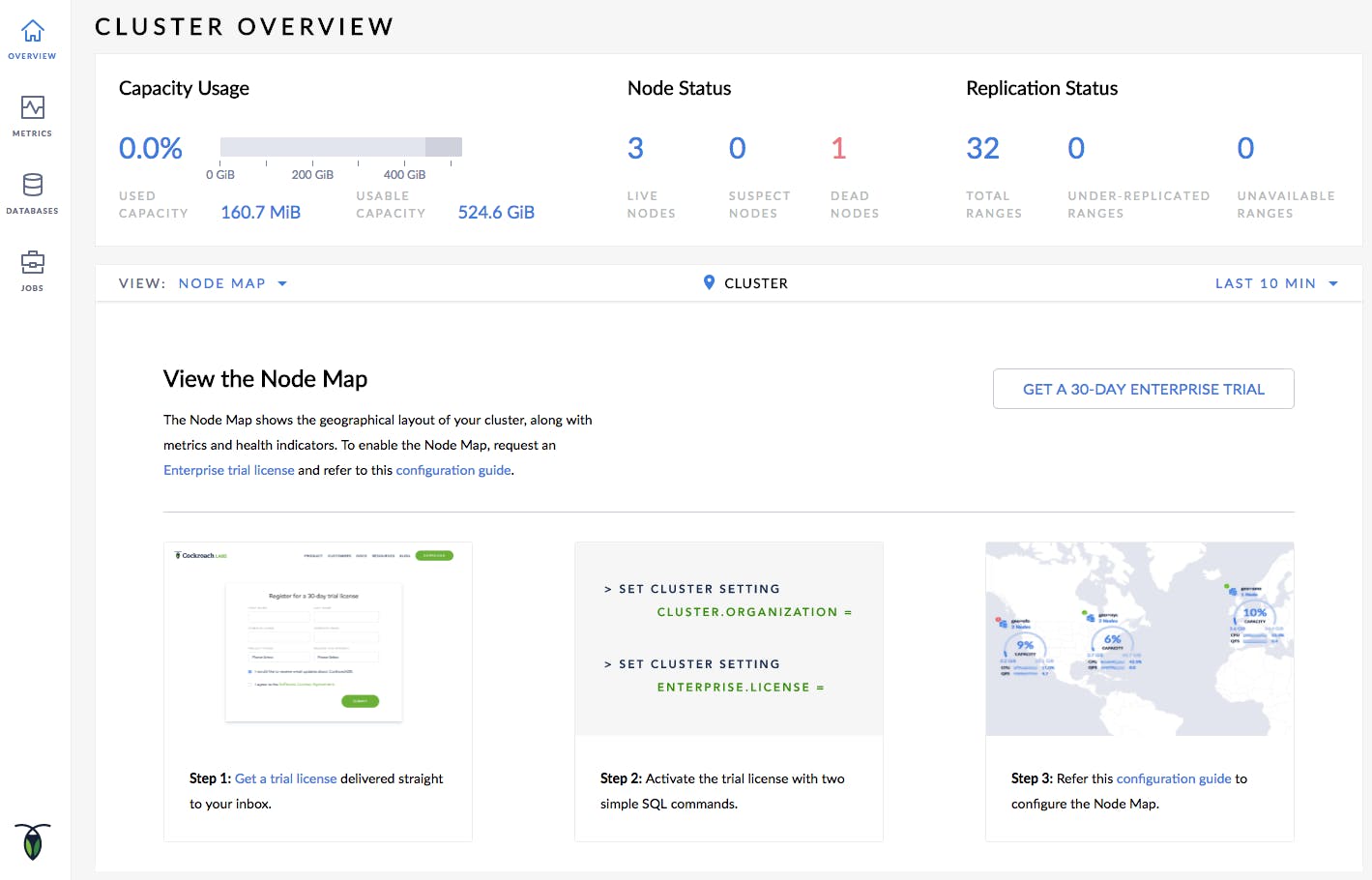Click the location pin next to CLUSTER
This screenshot has width=1372, height=880.
coord(709,282)
